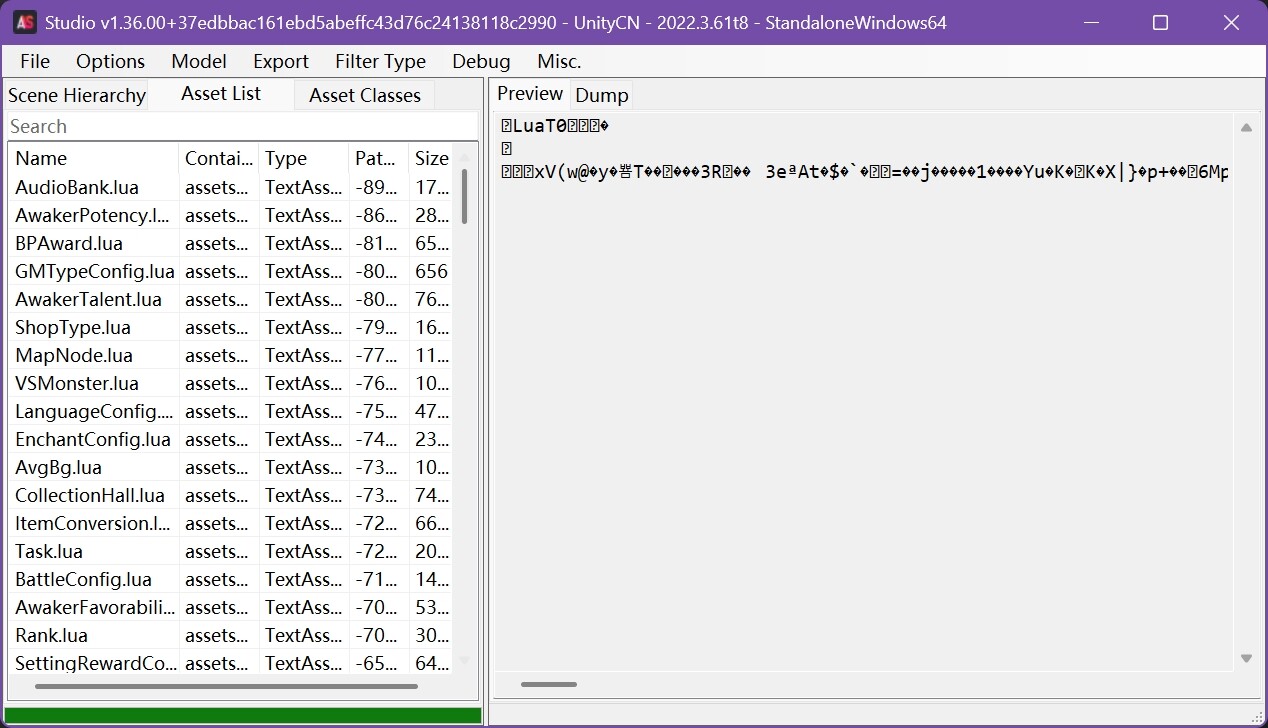Open the File menu
The width and height of the screenshot is (1268, 728).
[35, 61]
